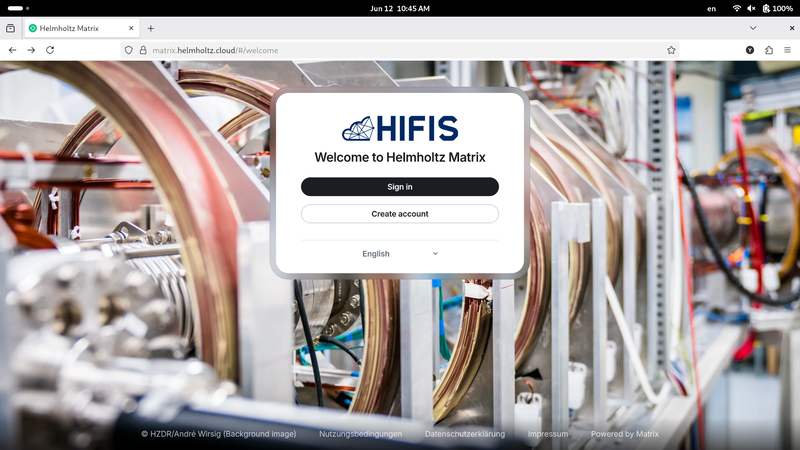Open the Powered by Matrix link
The width and height of the screenshot is (800, 450).
tap(624, 434)
